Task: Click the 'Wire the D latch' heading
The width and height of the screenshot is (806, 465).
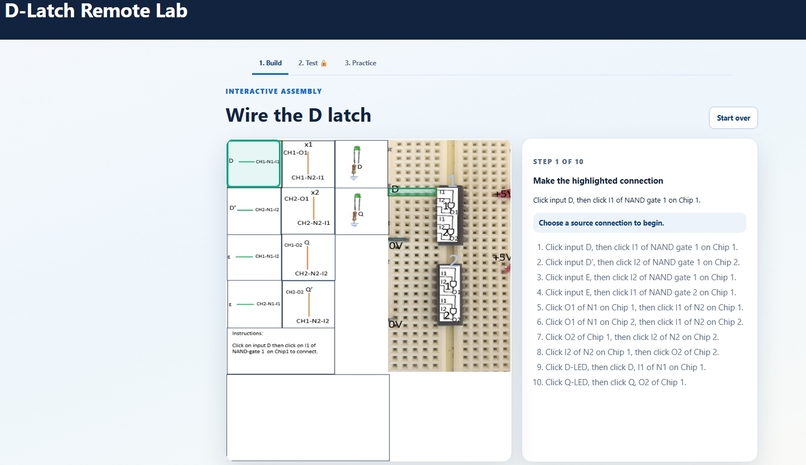Action: click(298, 115)
